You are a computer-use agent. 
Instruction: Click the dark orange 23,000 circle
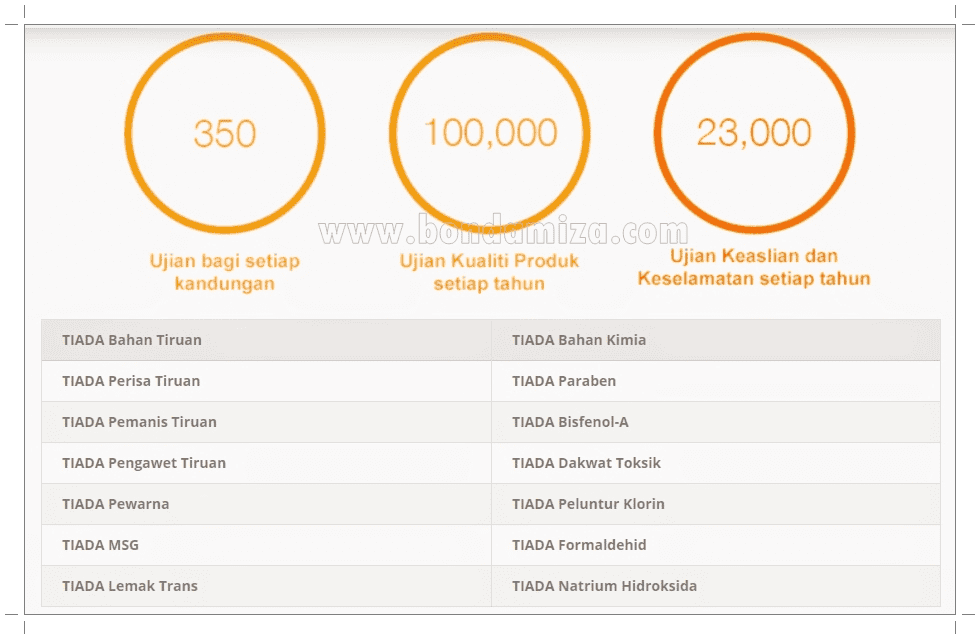(753, 133)
